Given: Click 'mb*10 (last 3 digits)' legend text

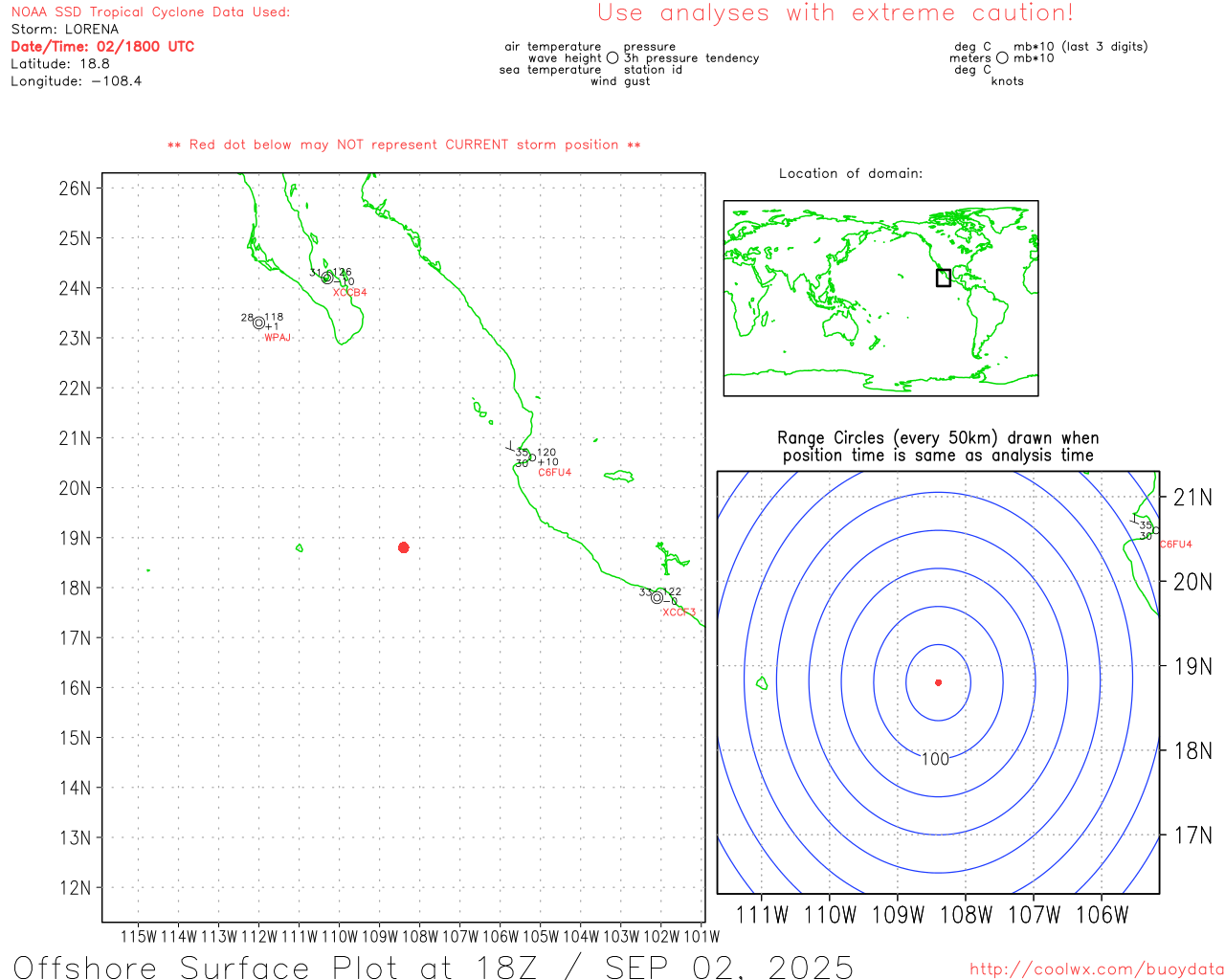Looking at the screenshot, I should 1080,46.
